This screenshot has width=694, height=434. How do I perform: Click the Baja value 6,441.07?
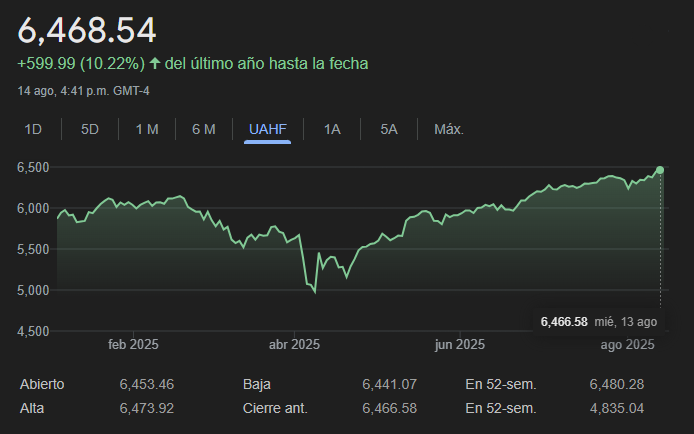pos(389,384)
